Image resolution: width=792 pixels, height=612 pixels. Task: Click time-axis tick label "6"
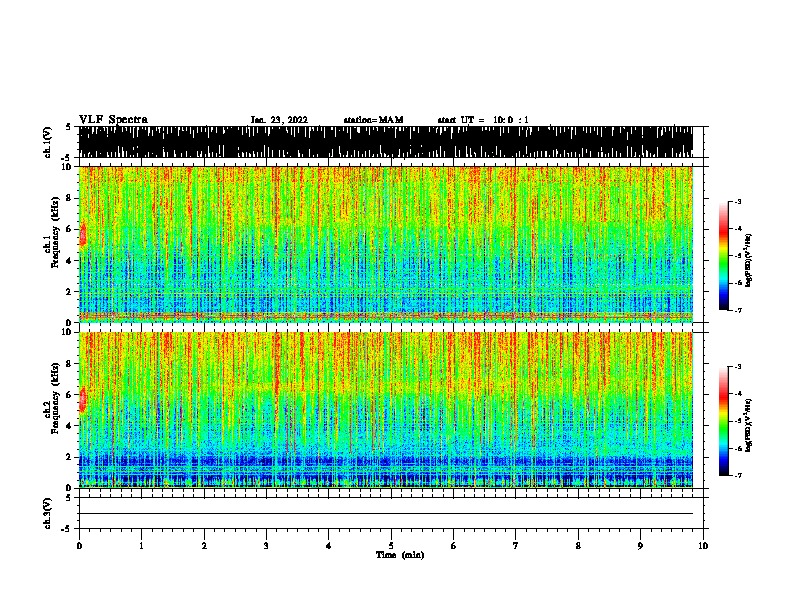tap(453, 545)
